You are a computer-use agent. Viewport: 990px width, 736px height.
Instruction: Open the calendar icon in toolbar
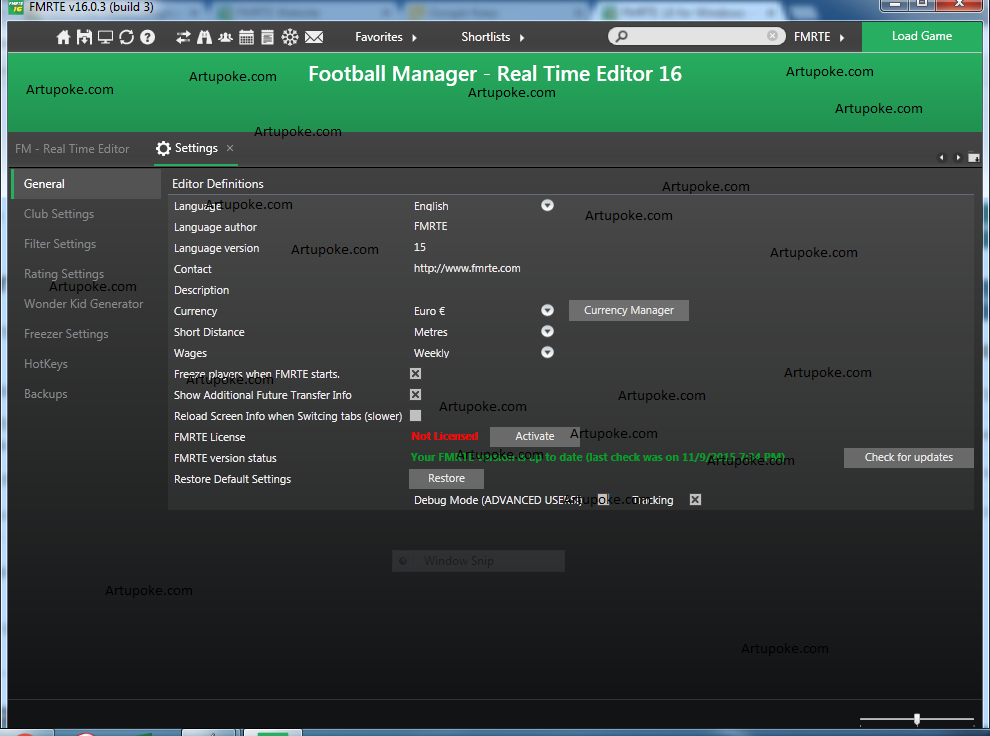click(x=246, y=37)
